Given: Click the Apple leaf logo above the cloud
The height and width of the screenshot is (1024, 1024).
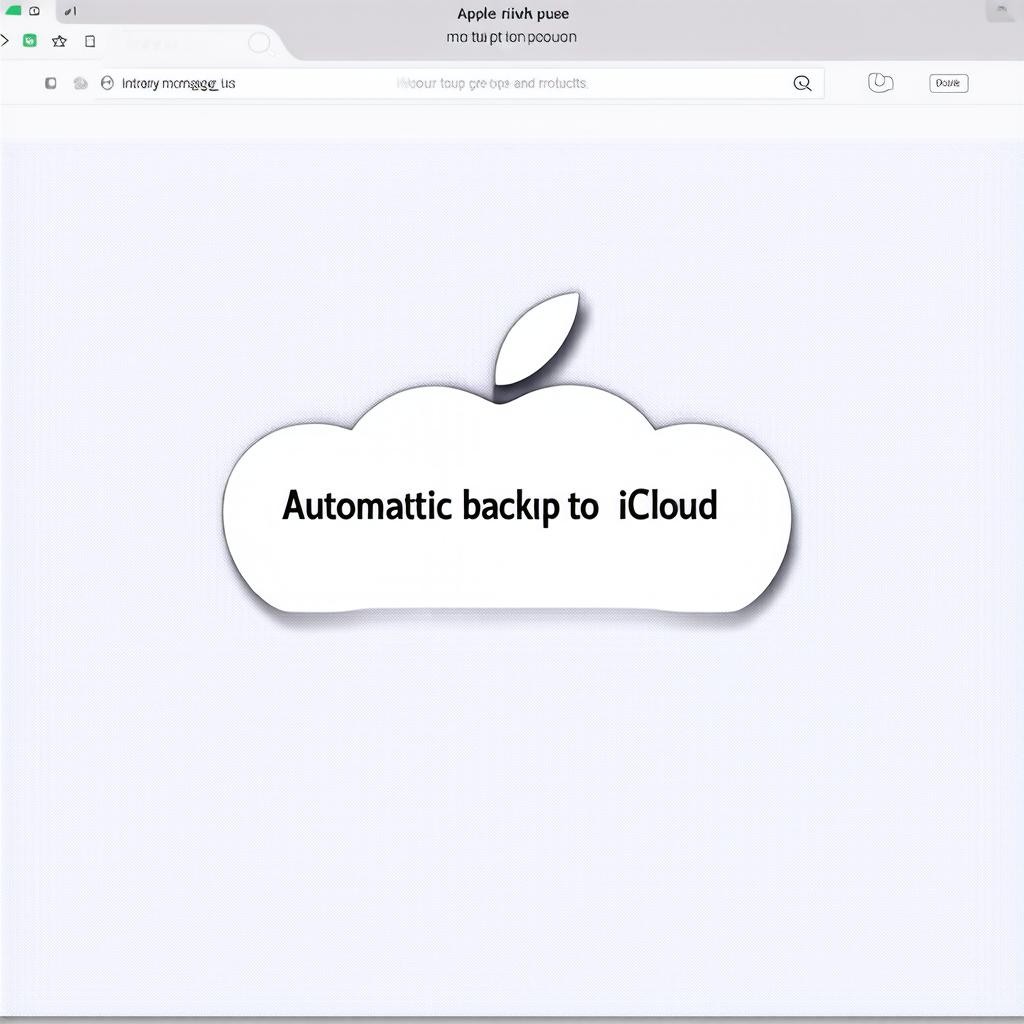Looking at the screenshot, I should click(537, 338).
